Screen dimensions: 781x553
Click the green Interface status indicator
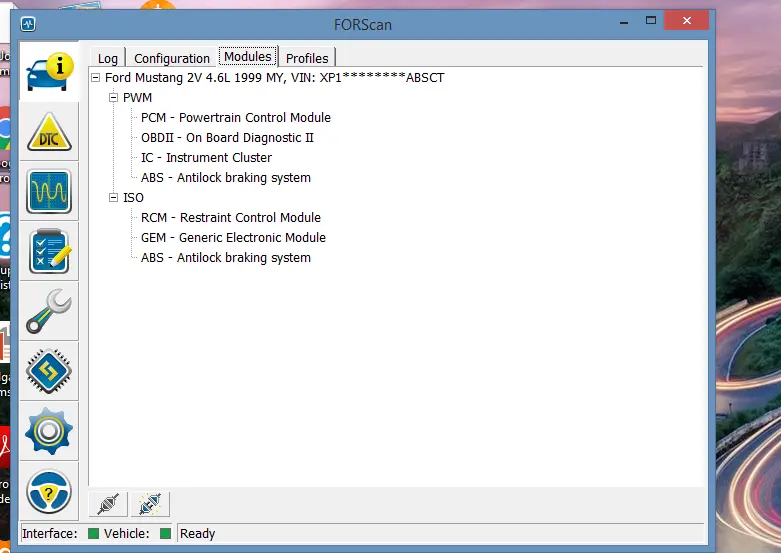coord(93,534)
